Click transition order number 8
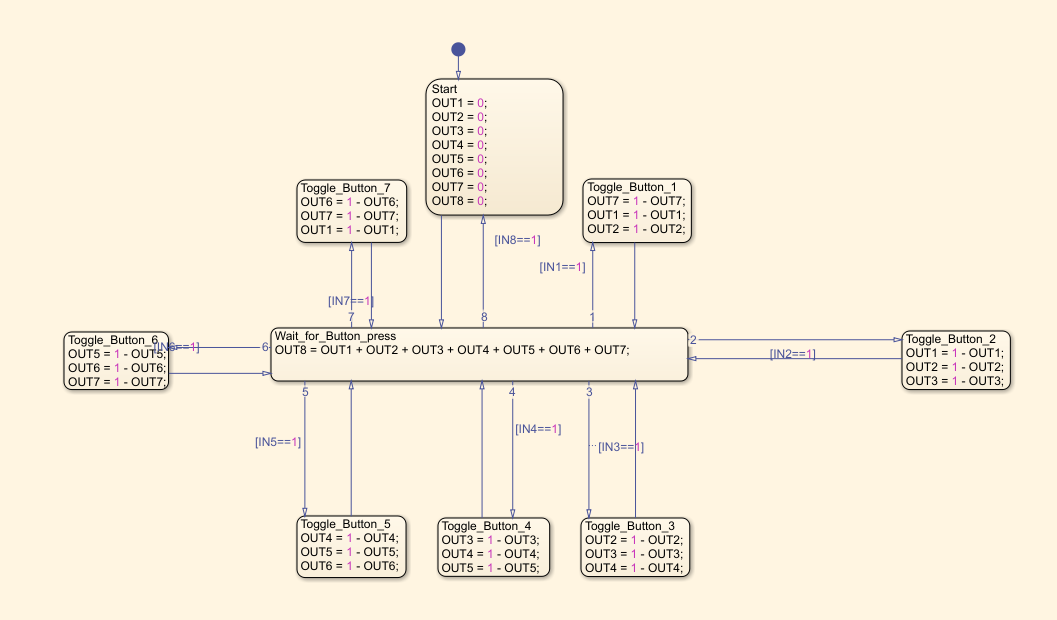The height and width of the screenshot is (620, 1057). tap(484, 318)
